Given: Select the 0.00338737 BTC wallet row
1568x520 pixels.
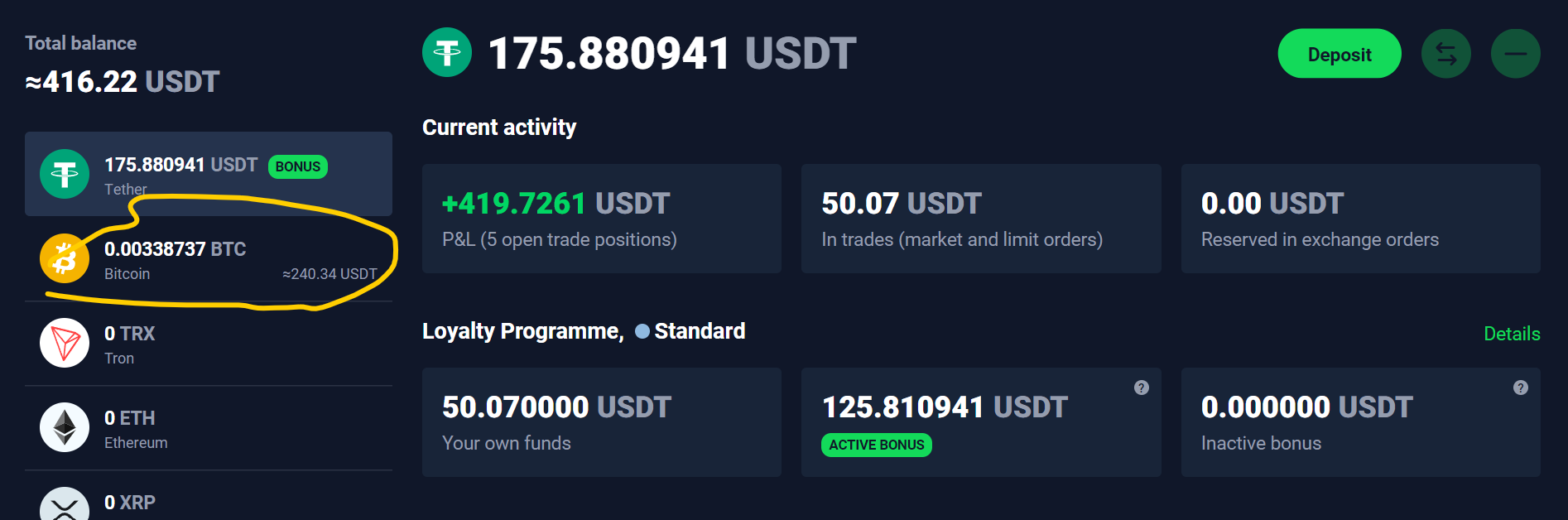Looking at the screenshot, I should (209, 260).
